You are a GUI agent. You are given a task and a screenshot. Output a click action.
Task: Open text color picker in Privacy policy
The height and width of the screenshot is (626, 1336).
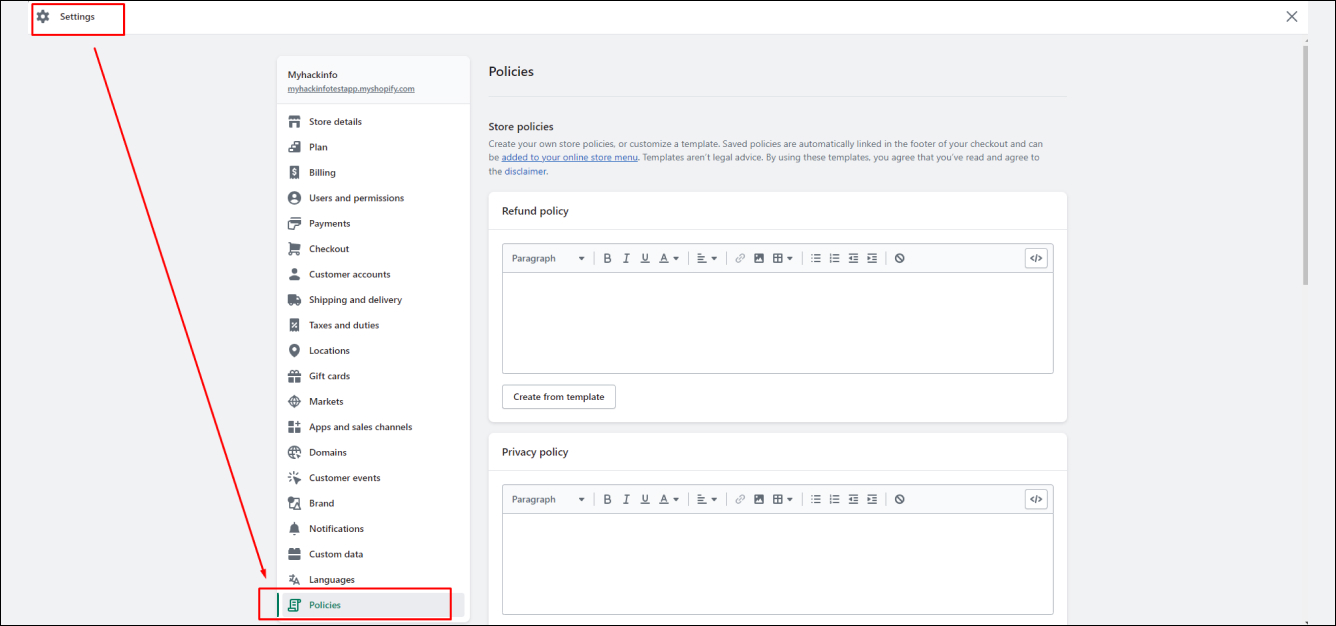tap(669, 499)
